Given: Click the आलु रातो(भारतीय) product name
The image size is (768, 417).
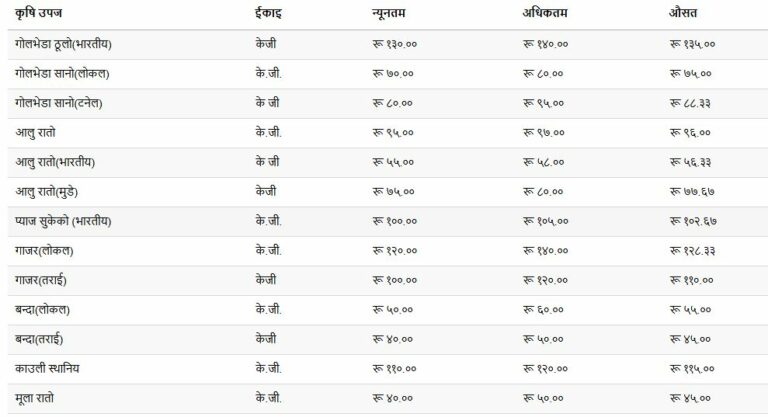Looking at the screenshot, I should pos(55,162).
